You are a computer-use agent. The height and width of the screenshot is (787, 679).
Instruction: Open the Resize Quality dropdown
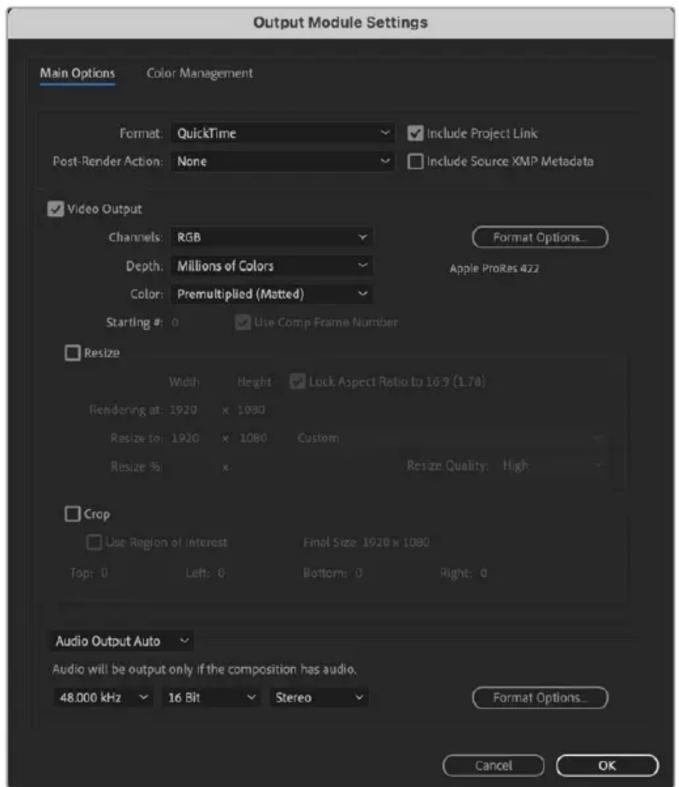point(551,466)
